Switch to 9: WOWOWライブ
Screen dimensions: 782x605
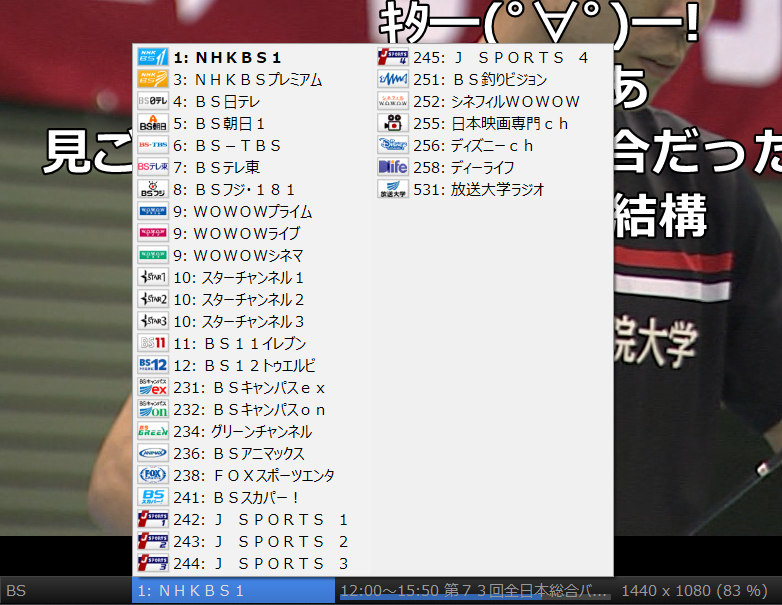pyautogui.click(x=253, y=233)
